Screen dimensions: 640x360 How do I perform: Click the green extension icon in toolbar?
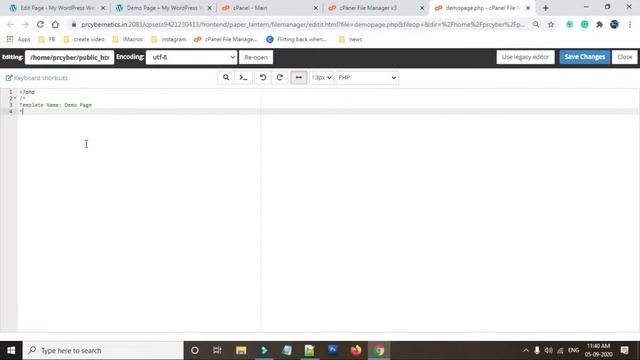(x=584, y=24)
